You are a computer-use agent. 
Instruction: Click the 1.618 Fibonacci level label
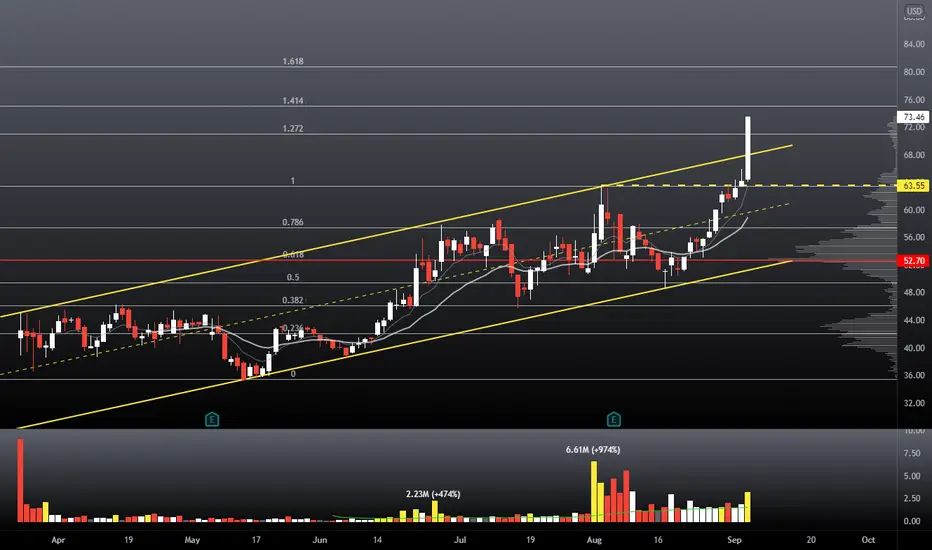point(293,61)
